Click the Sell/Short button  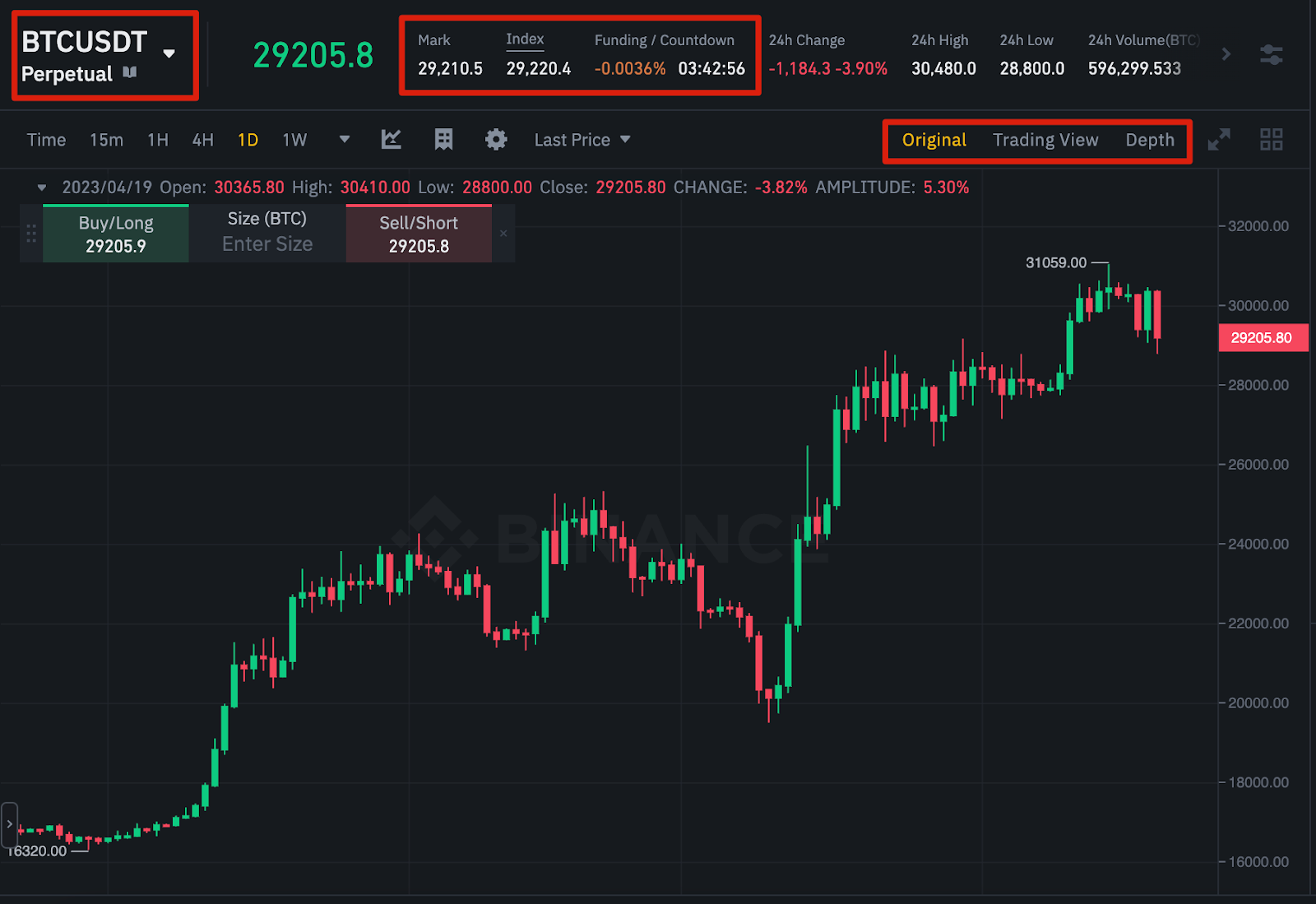tap(419, 234)
